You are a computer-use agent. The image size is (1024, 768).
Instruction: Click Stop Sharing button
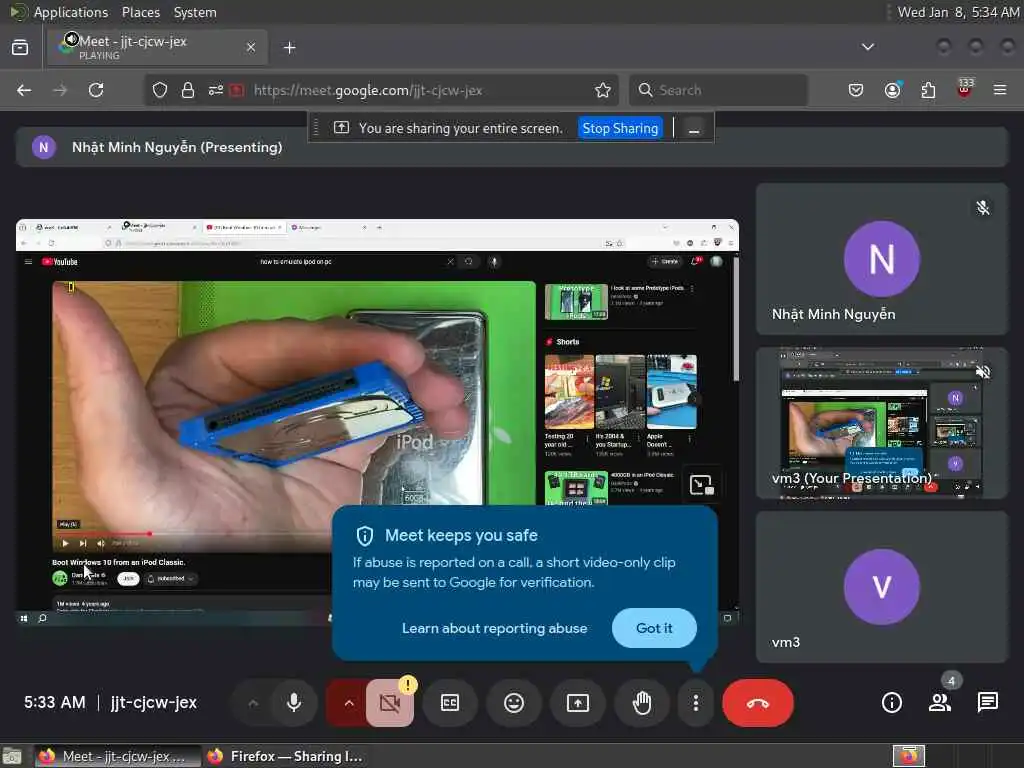tap(620, 128)
